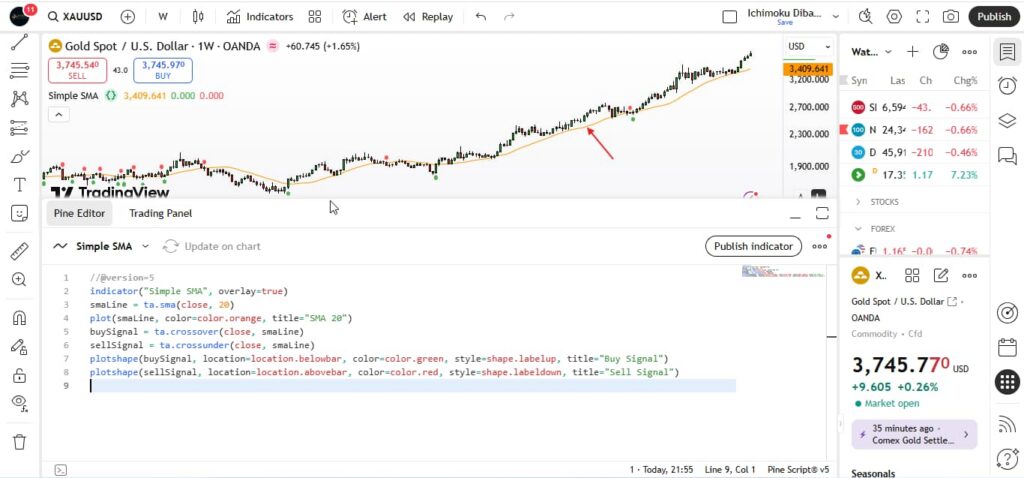Expand the Simple SMA script name dropdown
This screenshot has width=1024, height=478.
point(145,246)
